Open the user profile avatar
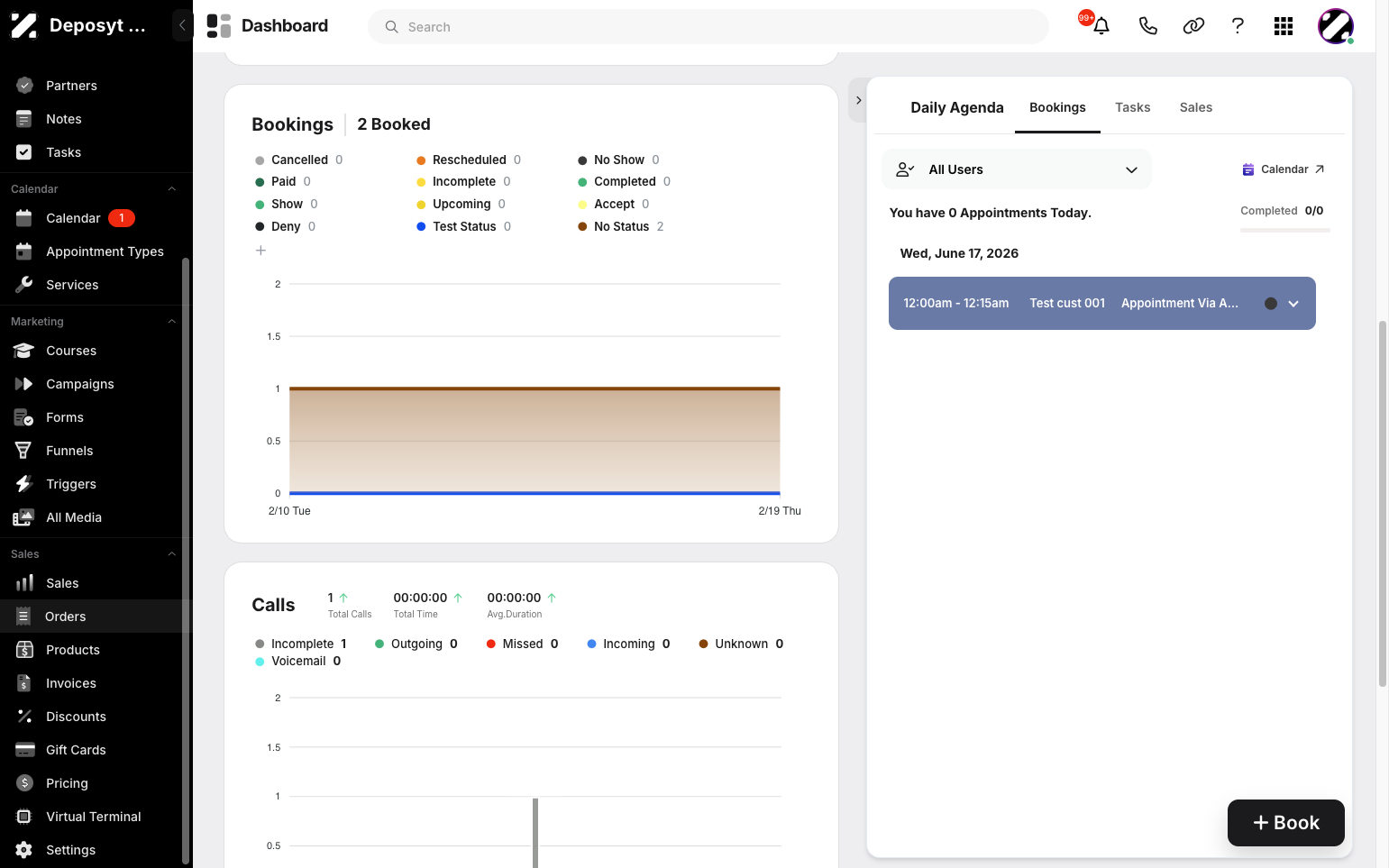The width and height of the screenshot is (1389, 868). click(x=1336, y=26)
